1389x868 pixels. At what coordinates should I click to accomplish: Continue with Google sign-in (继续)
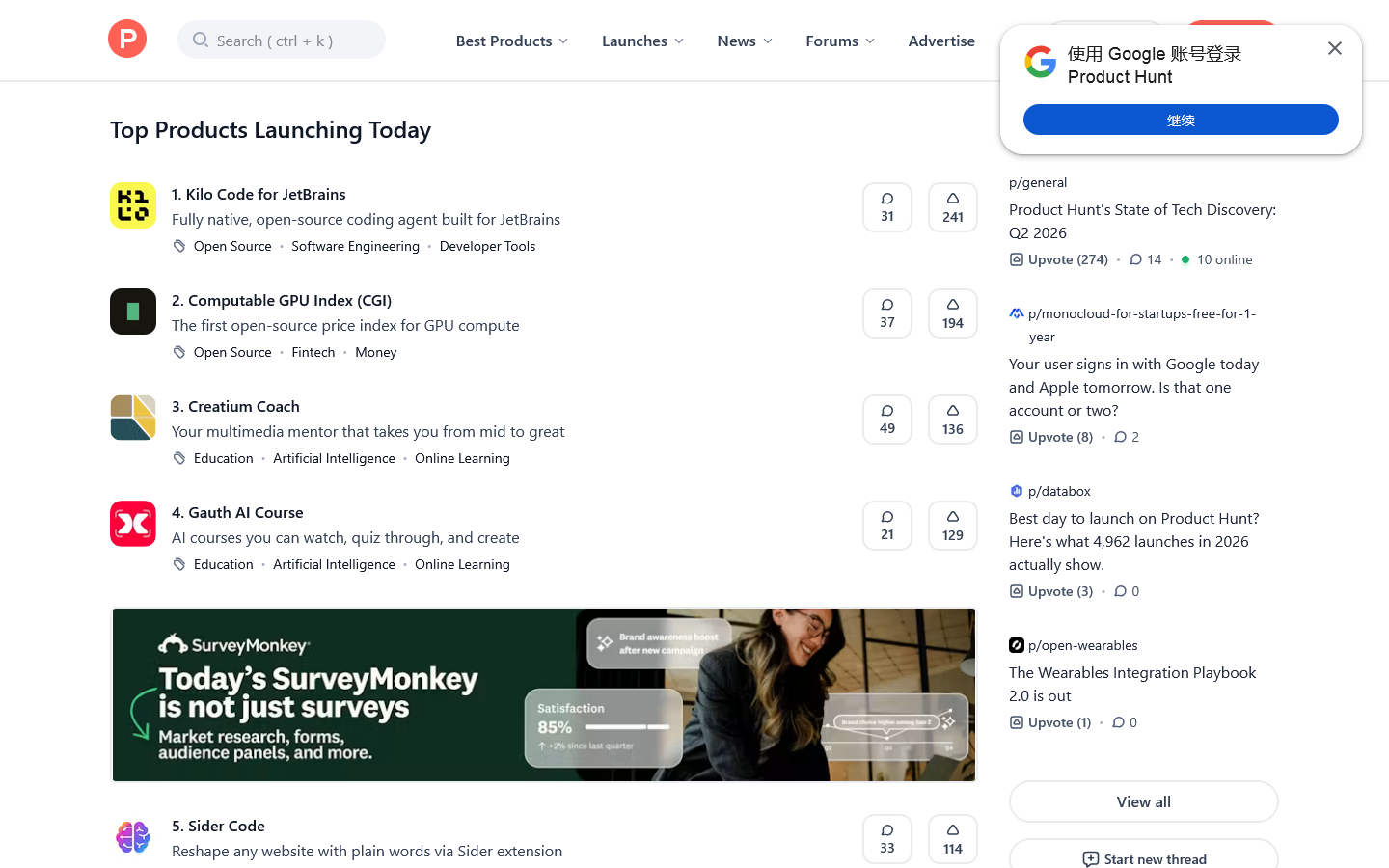pos(1181,120)
